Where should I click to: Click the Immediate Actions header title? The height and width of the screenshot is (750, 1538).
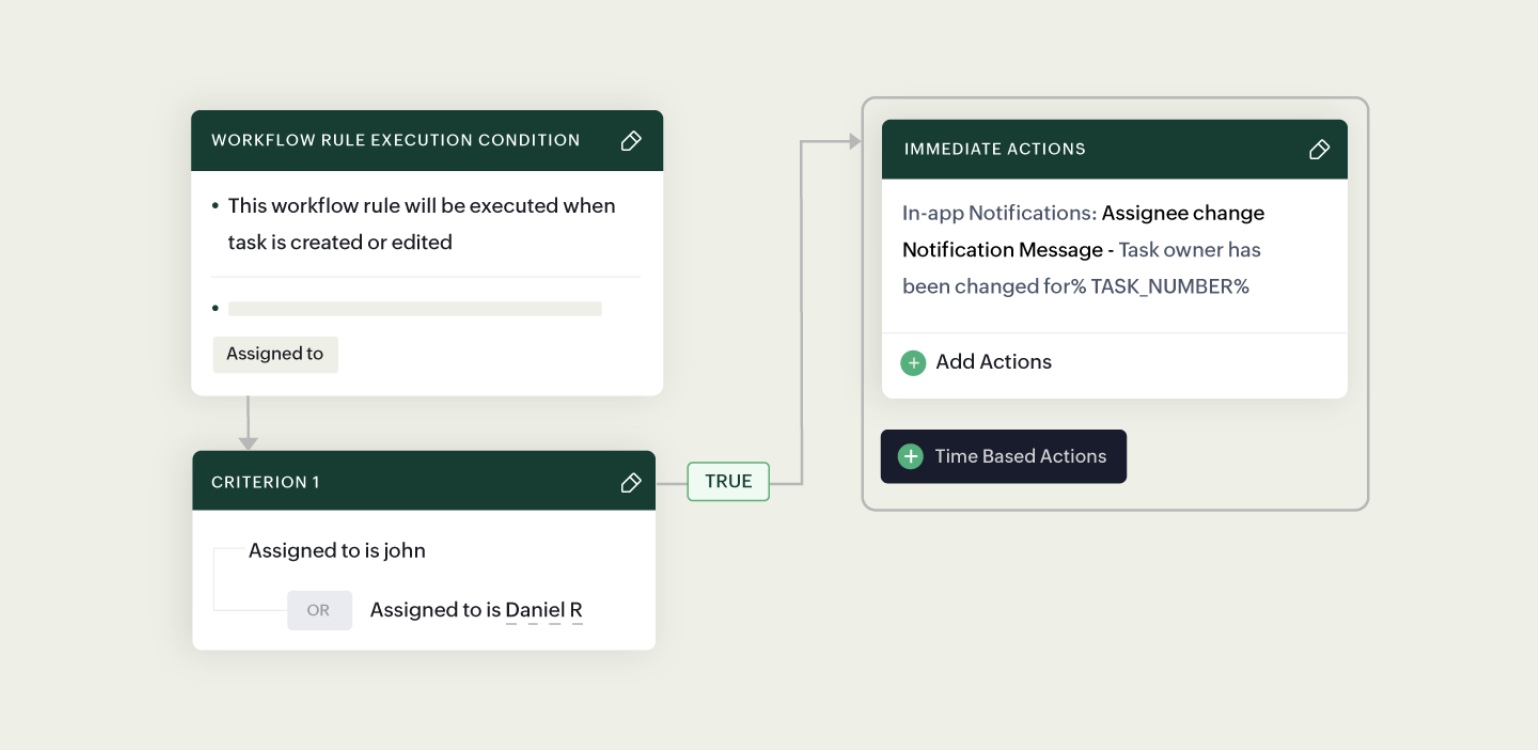pos(994,149)
